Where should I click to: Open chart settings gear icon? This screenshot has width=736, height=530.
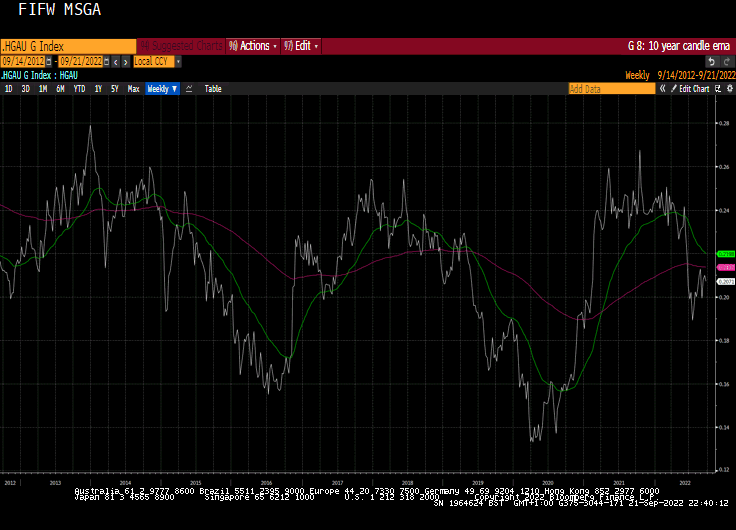[x=727, y=89]
